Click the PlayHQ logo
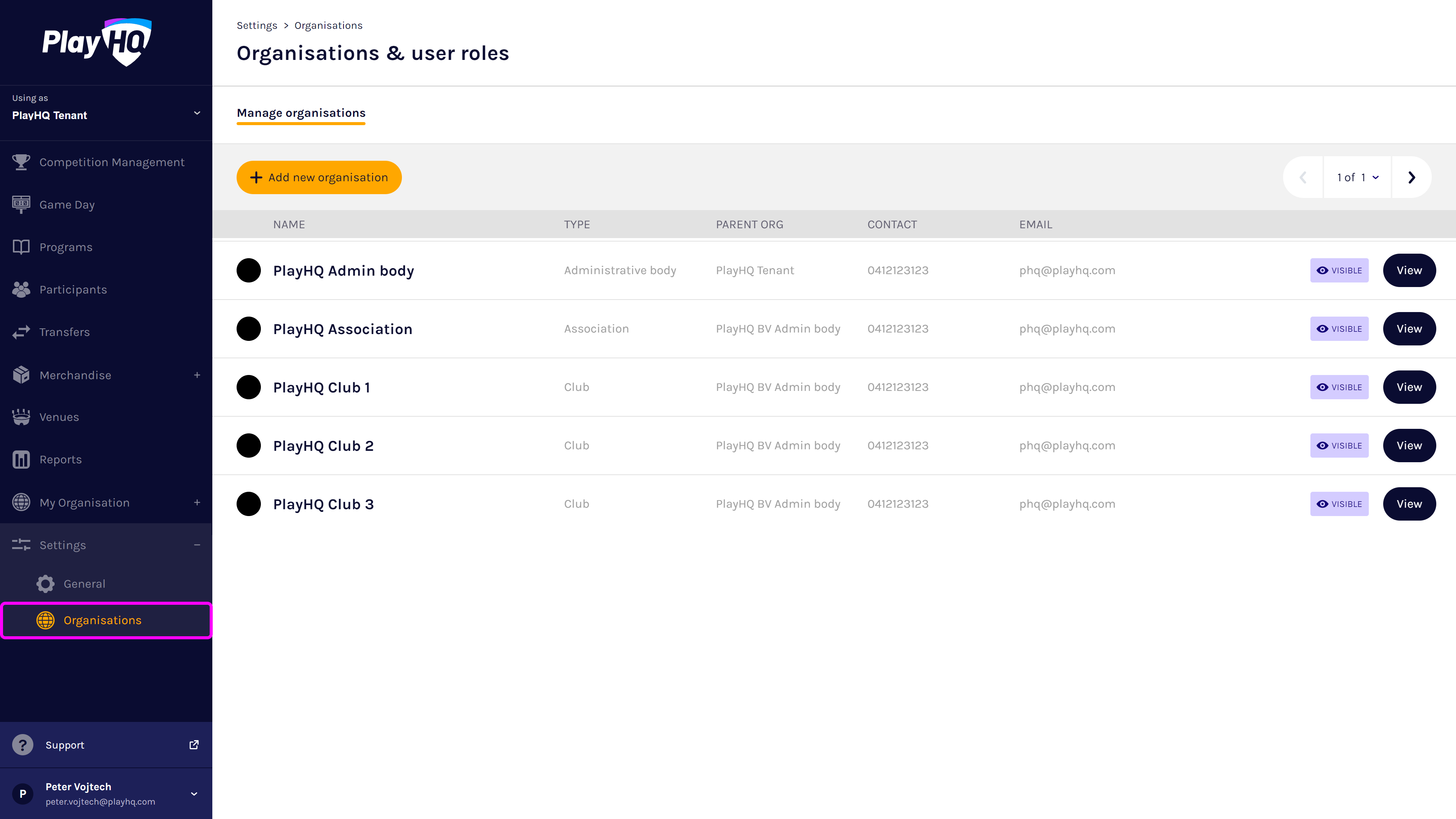Screen dimensions: 1456x819 pyautogui.click(x=97, y=42)
